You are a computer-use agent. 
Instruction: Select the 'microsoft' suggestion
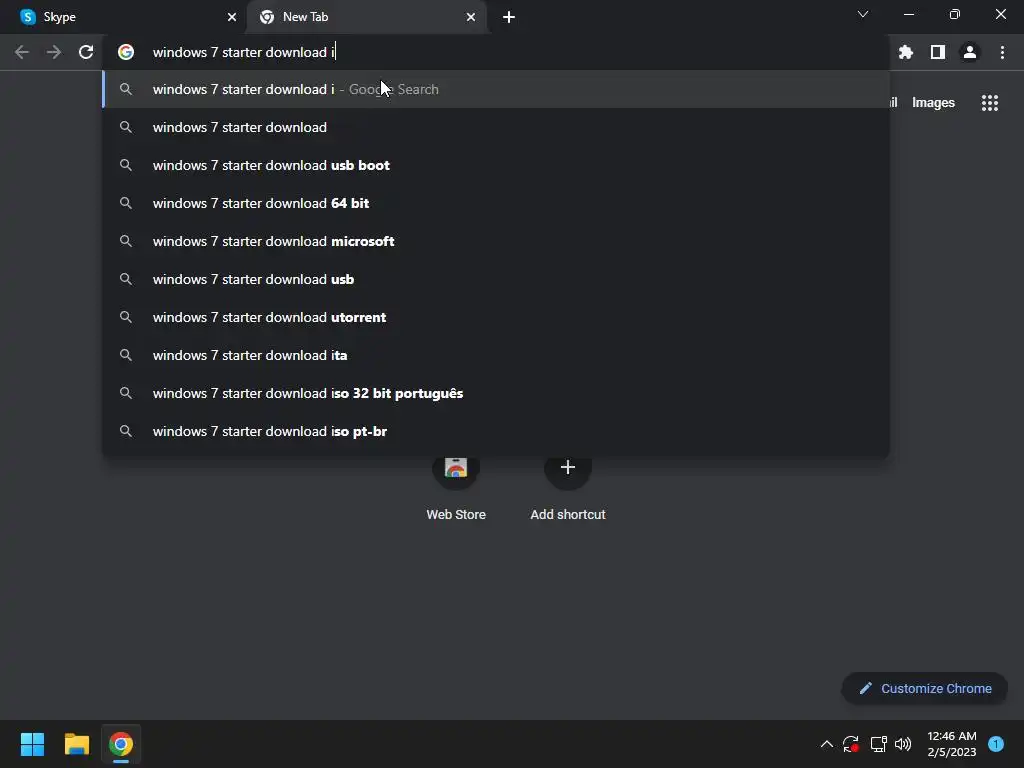pos(496,241)
